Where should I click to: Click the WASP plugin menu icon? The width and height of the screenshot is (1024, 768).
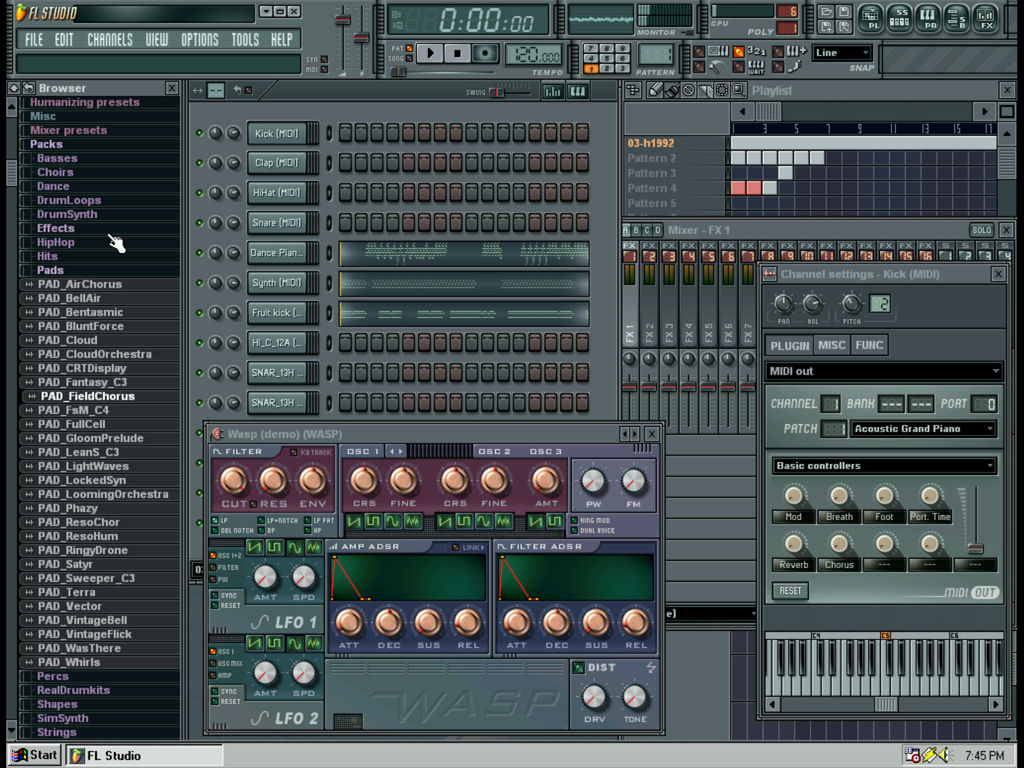(216, 434)
